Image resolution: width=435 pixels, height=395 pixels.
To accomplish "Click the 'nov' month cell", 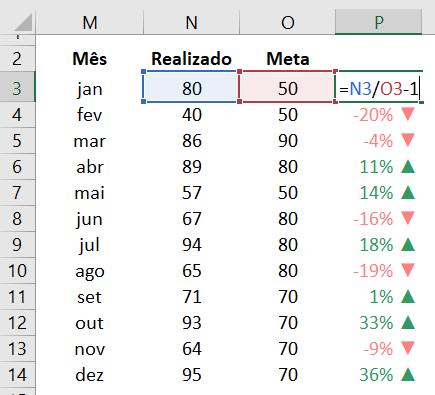I will [x=90, y=349].
